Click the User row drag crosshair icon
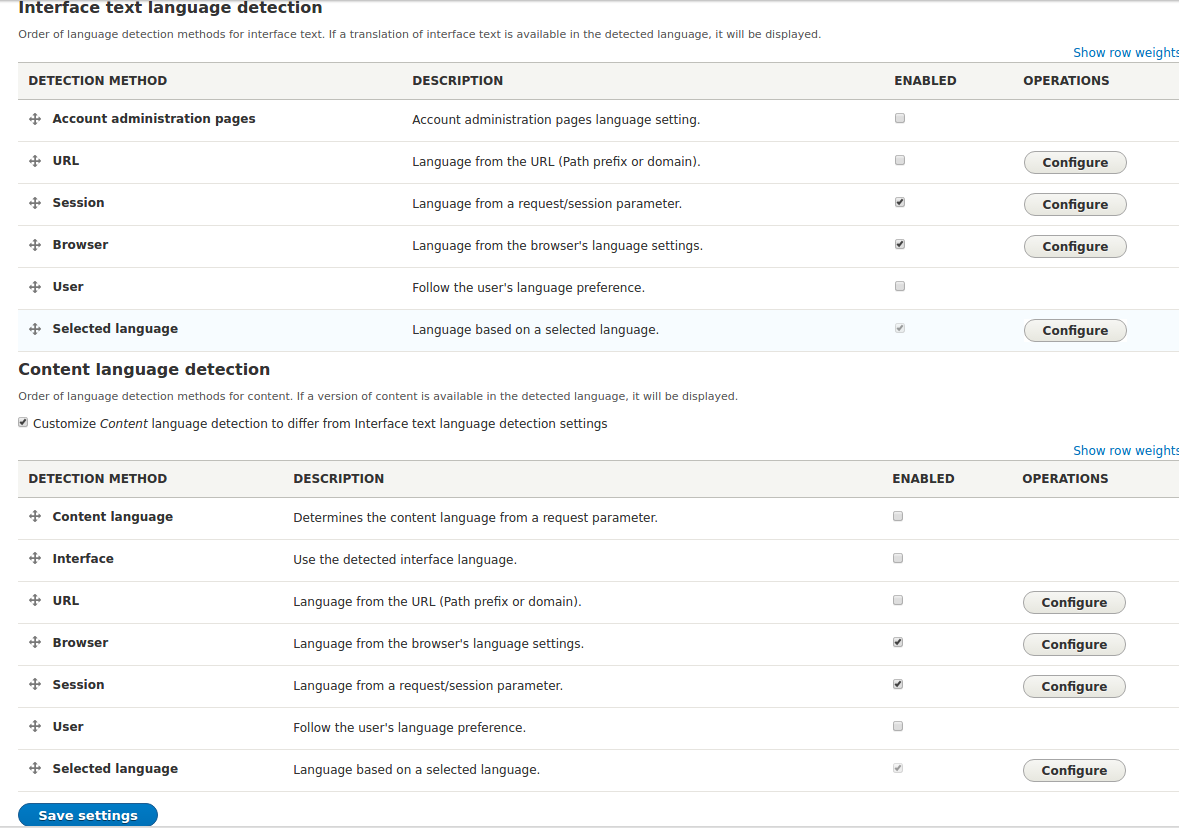 pyautogui.click(x=35, y=286)
